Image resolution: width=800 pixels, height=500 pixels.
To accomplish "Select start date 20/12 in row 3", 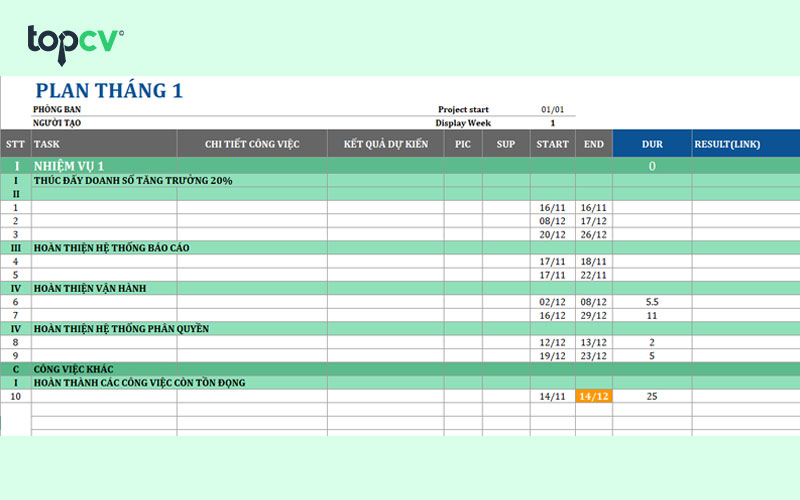I will [553, 235].
